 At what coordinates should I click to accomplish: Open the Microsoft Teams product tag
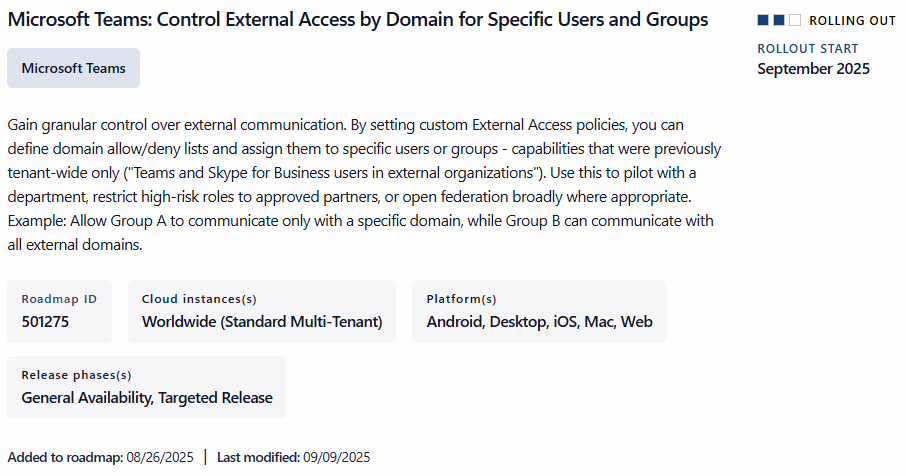73,68
